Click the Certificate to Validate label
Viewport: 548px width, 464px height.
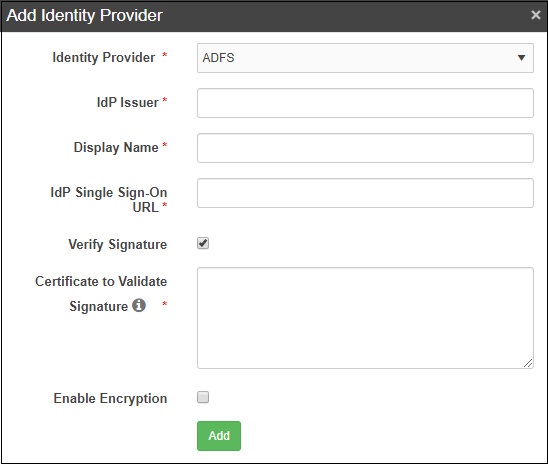(101, 281)
